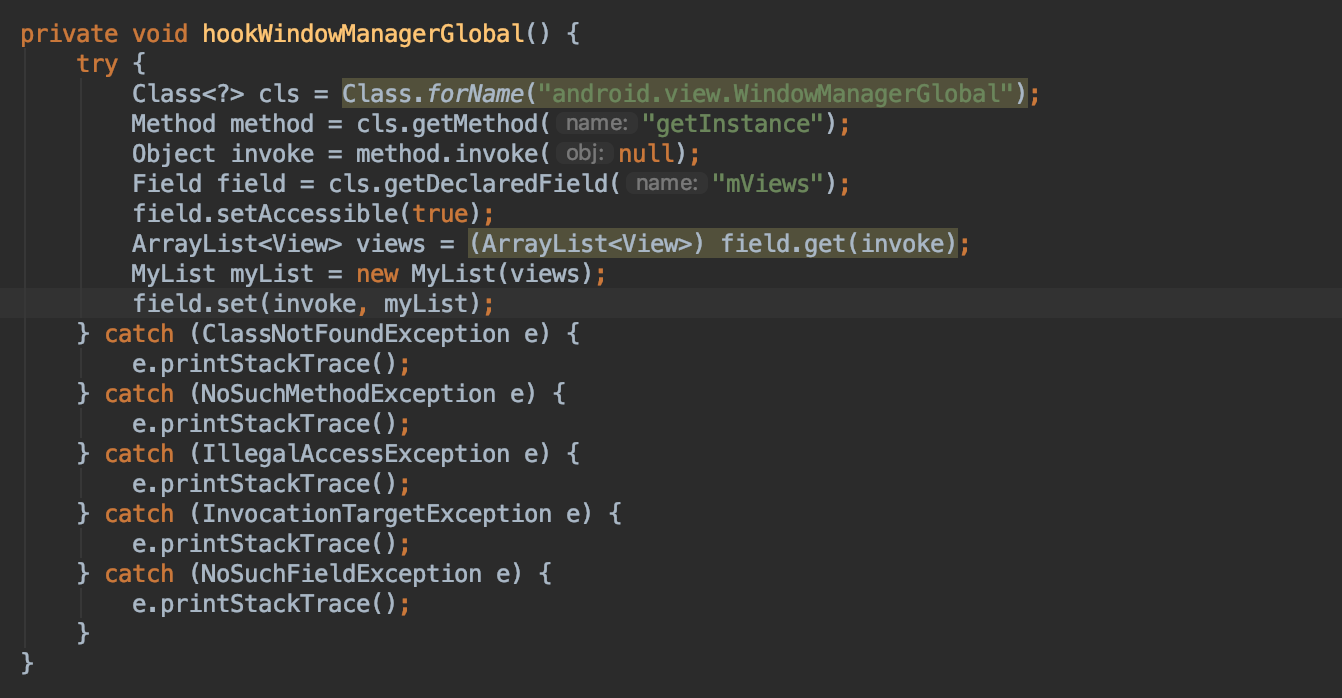This screenshot has height=698, width=1342.
Task: Click the string "android.view.WindowManagerGlobal"
Action: (x=776, y=94)
